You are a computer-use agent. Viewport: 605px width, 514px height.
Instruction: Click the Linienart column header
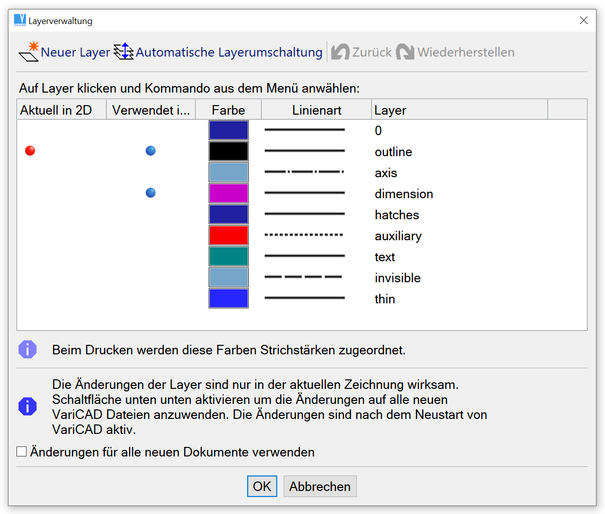tap(317, 110)
